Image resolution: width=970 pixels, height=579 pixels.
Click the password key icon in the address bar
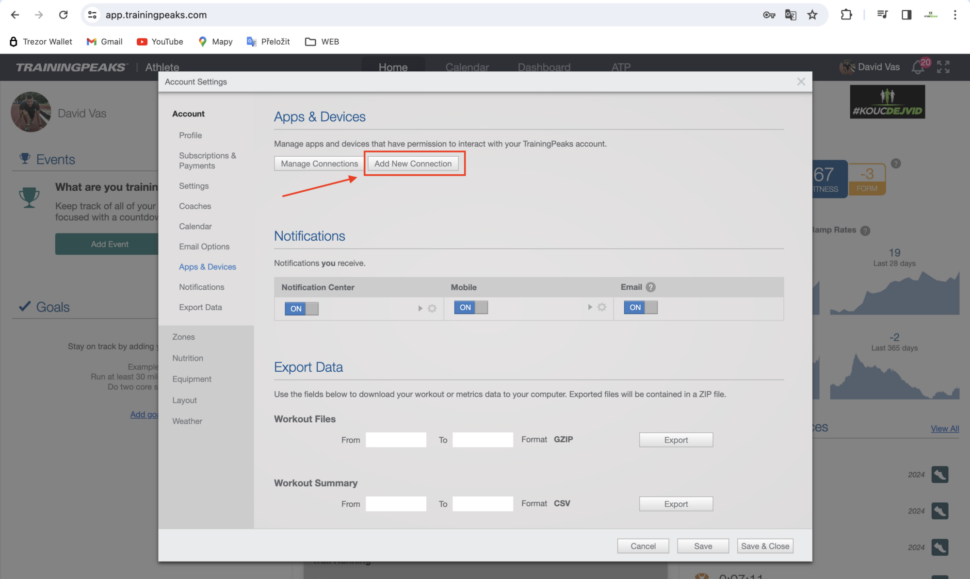[768, 15]
